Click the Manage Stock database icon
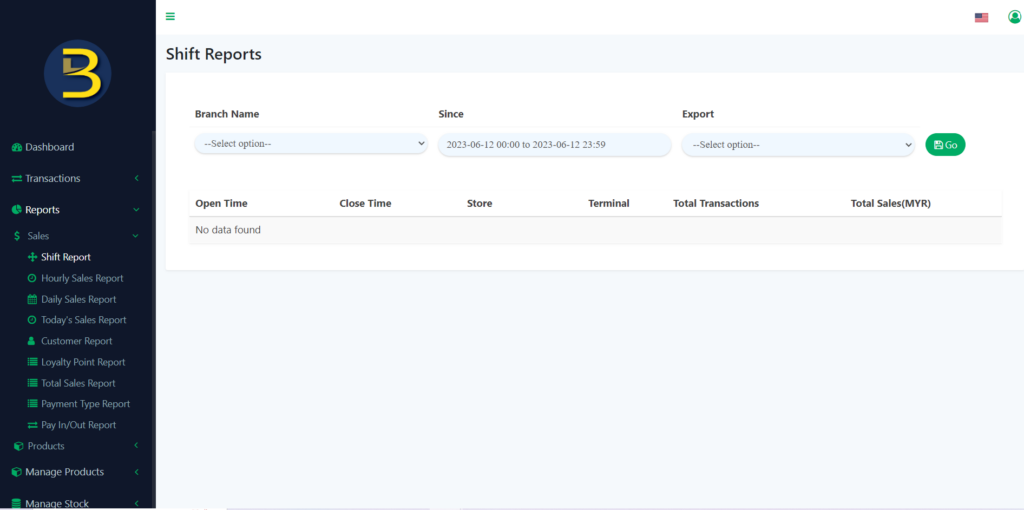This screenshot has width=1024, height=510. pos(17,504)
